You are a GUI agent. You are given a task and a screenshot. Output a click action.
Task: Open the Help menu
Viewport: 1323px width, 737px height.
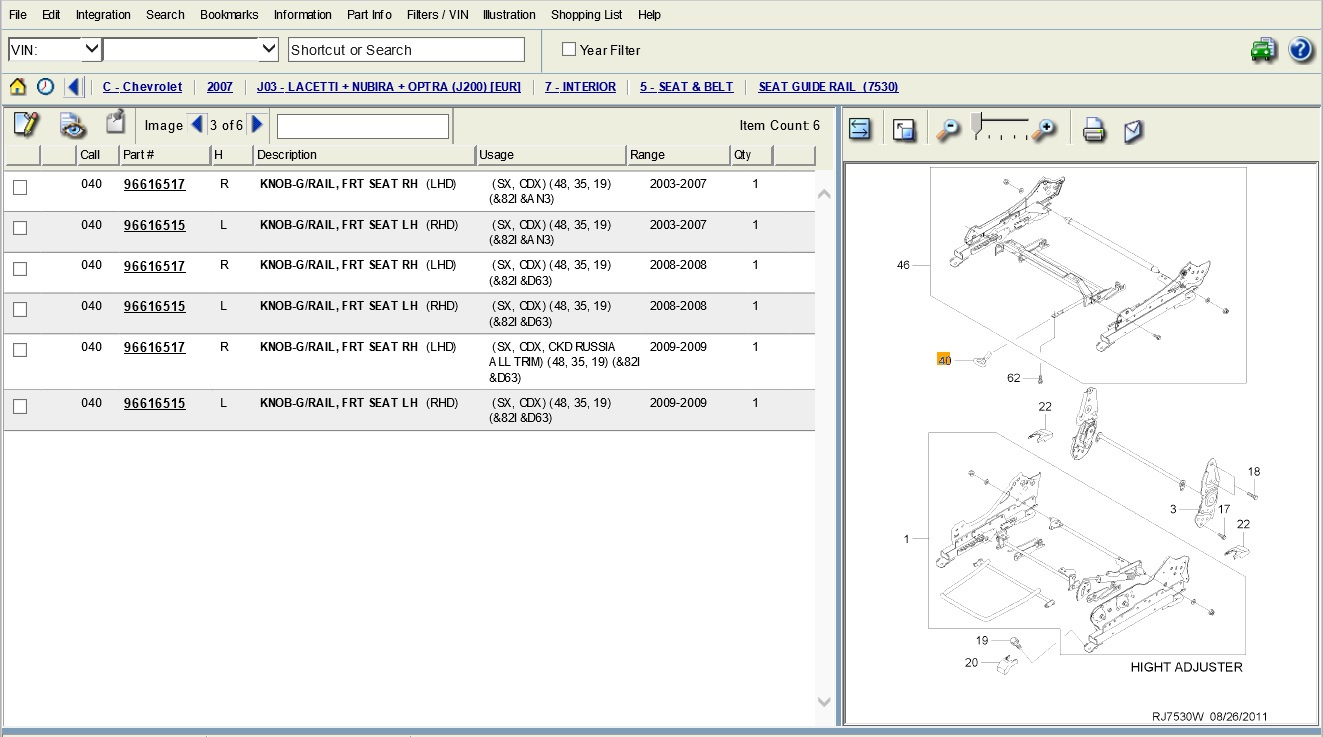[649, 15]
